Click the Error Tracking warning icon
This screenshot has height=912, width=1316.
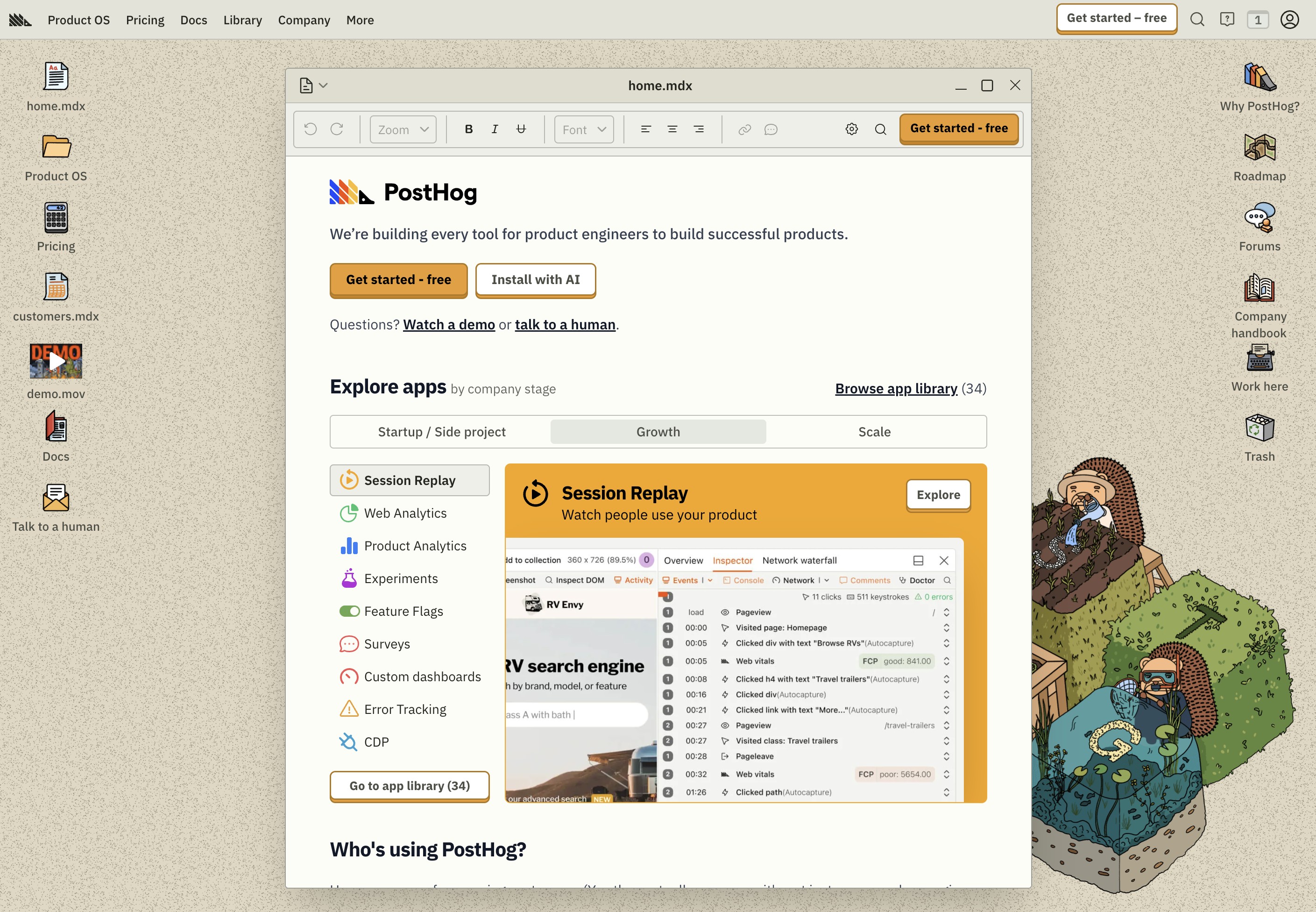click(349, 709)
